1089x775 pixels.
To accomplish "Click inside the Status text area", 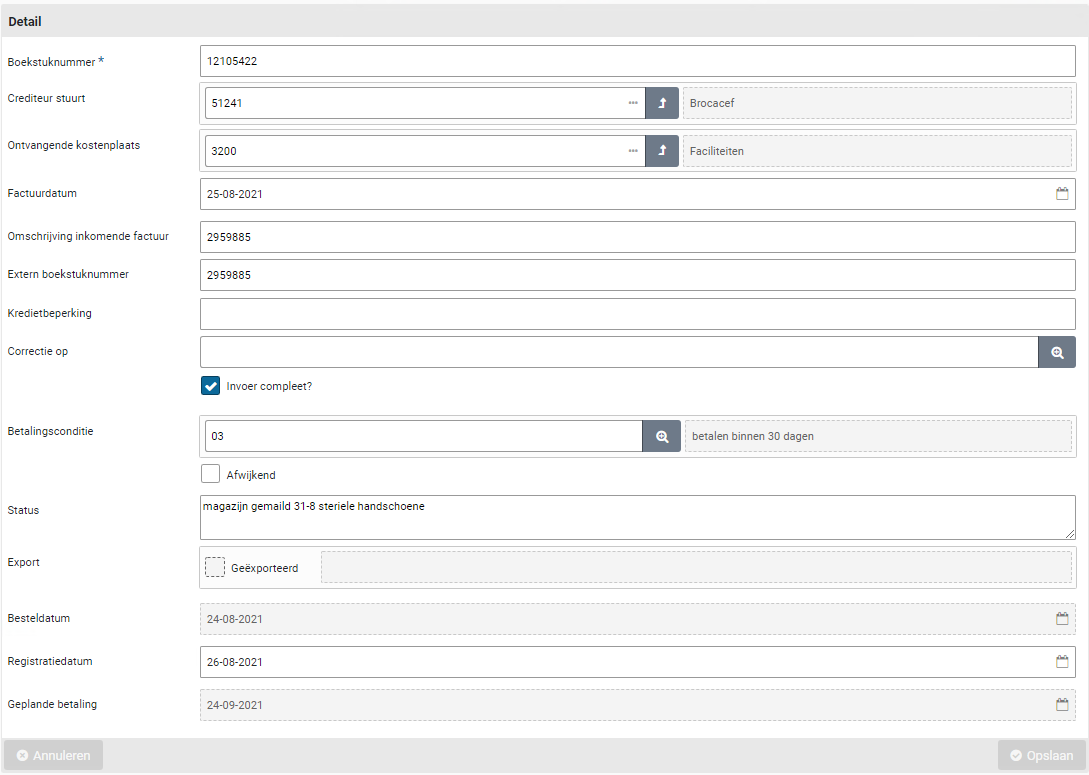I will pyautogui.click(x=637, y=517).
